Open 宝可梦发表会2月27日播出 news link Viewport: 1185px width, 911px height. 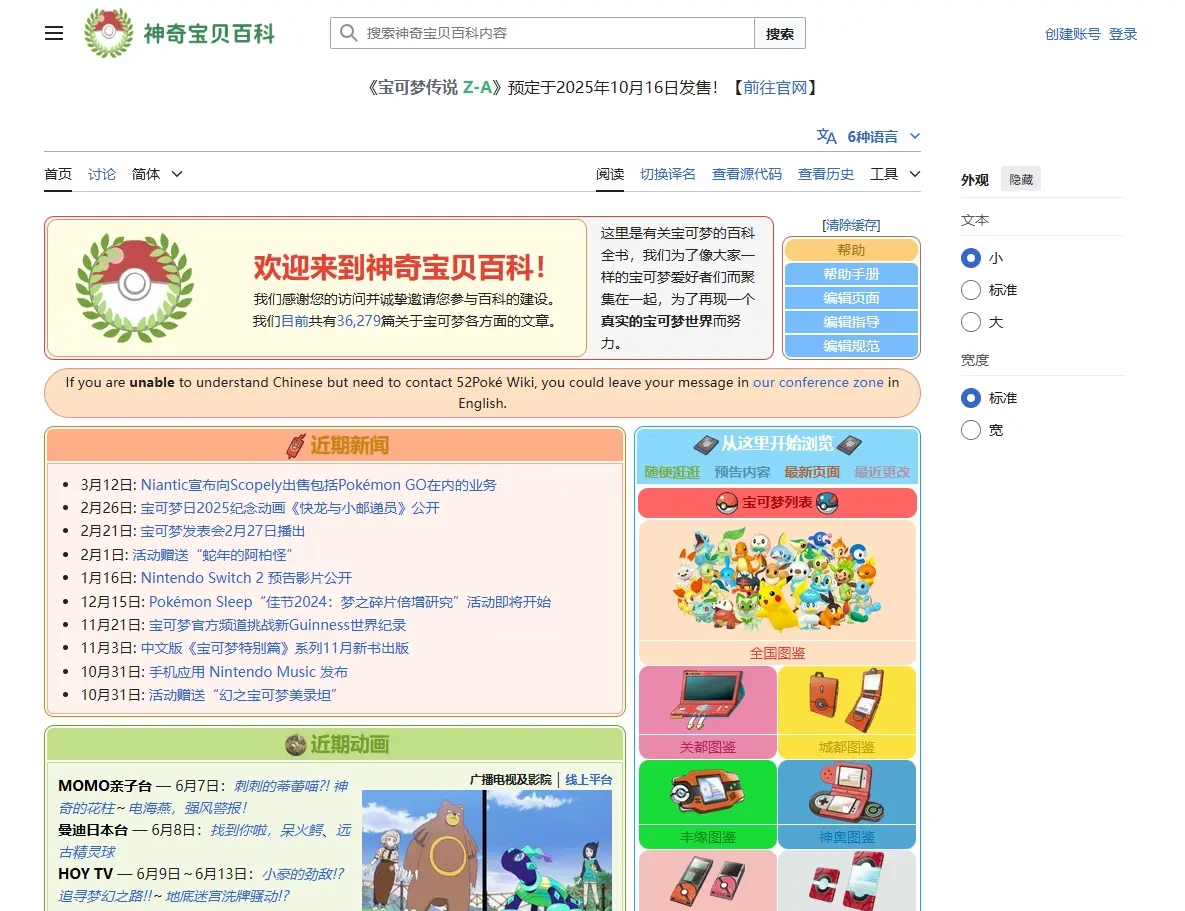point(222,531)
